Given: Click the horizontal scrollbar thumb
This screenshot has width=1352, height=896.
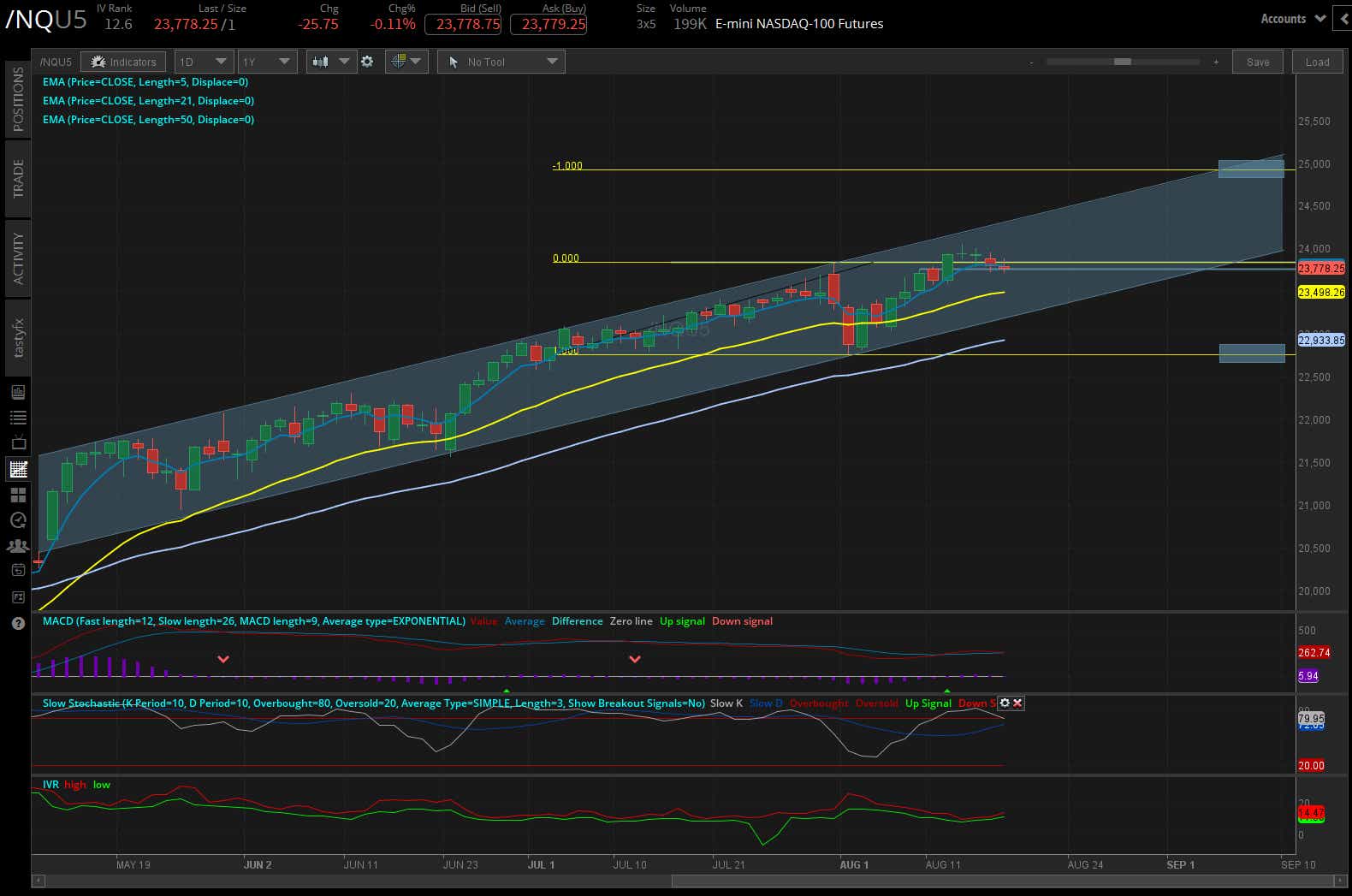Looking at the screenshot, I should (x=1001, y=881).
